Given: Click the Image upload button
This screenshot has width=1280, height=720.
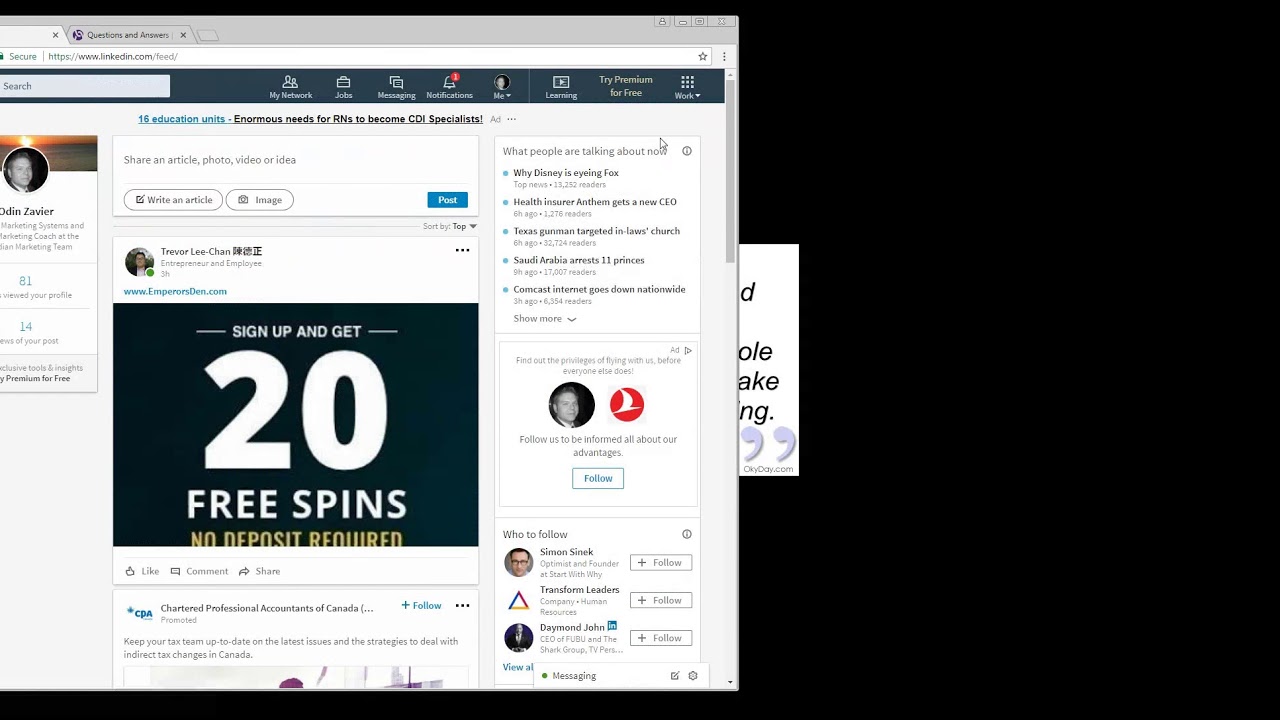Looking at the screenshot, I should (260, 200).
